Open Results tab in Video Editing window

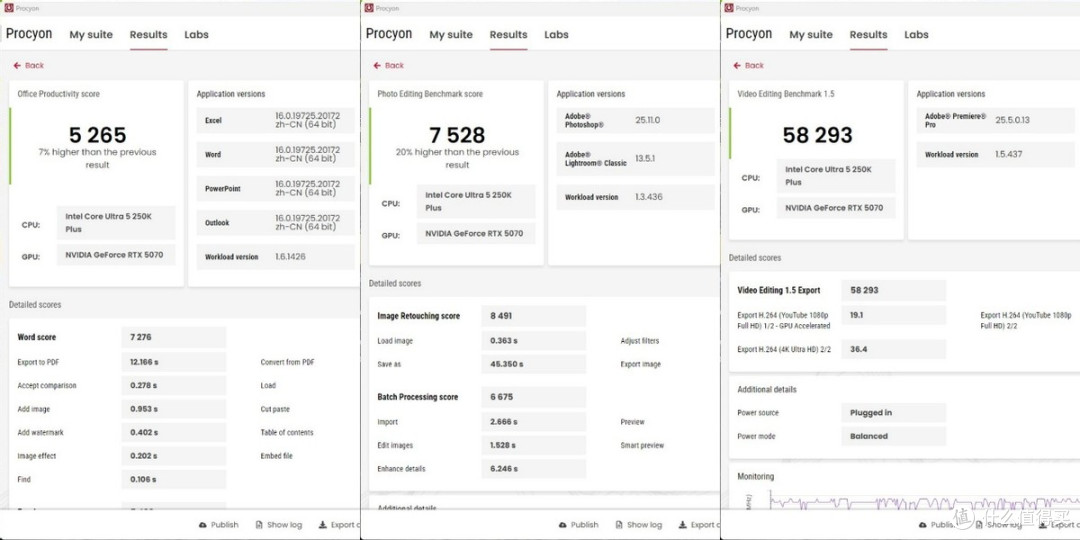pyautogui.click(x=869, y=34)
